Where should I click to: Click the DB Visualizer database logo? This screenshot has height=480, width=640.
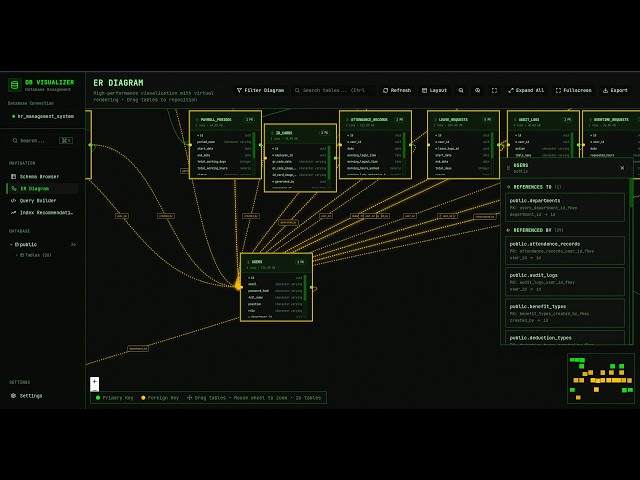[x=15, y=85]
